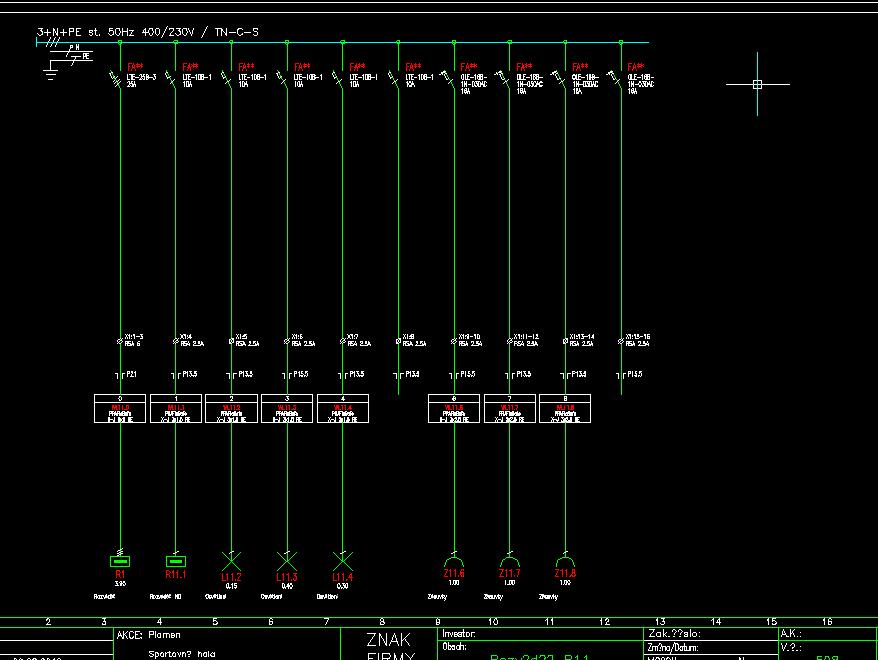
Task: Click column number 8 on the border ruler
Action: [x=382, y=621]
